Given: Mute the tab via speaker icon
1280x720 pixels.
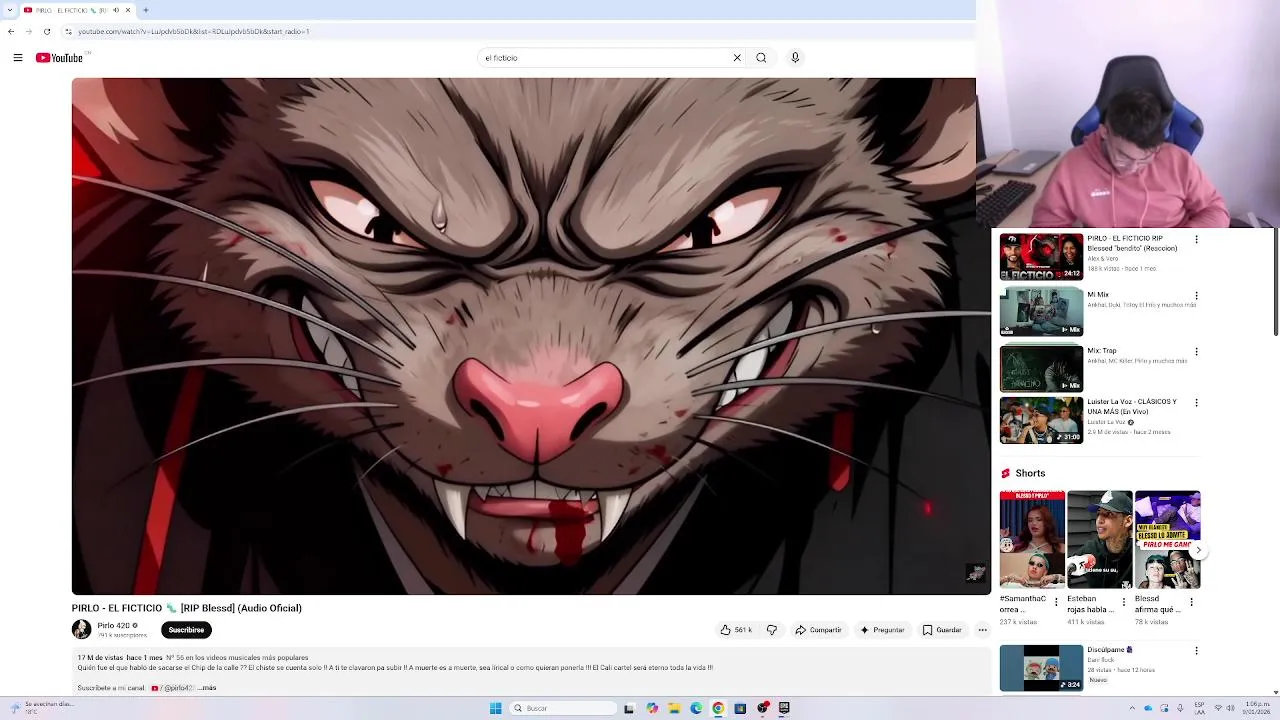Looking at the screenshot, I should (x=116, y=10).
